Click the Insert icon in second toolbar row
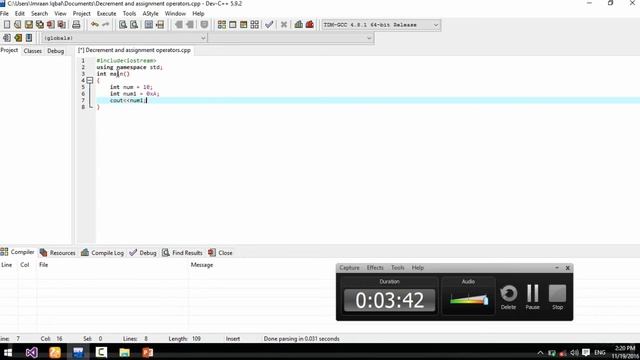 pos(7,38)
